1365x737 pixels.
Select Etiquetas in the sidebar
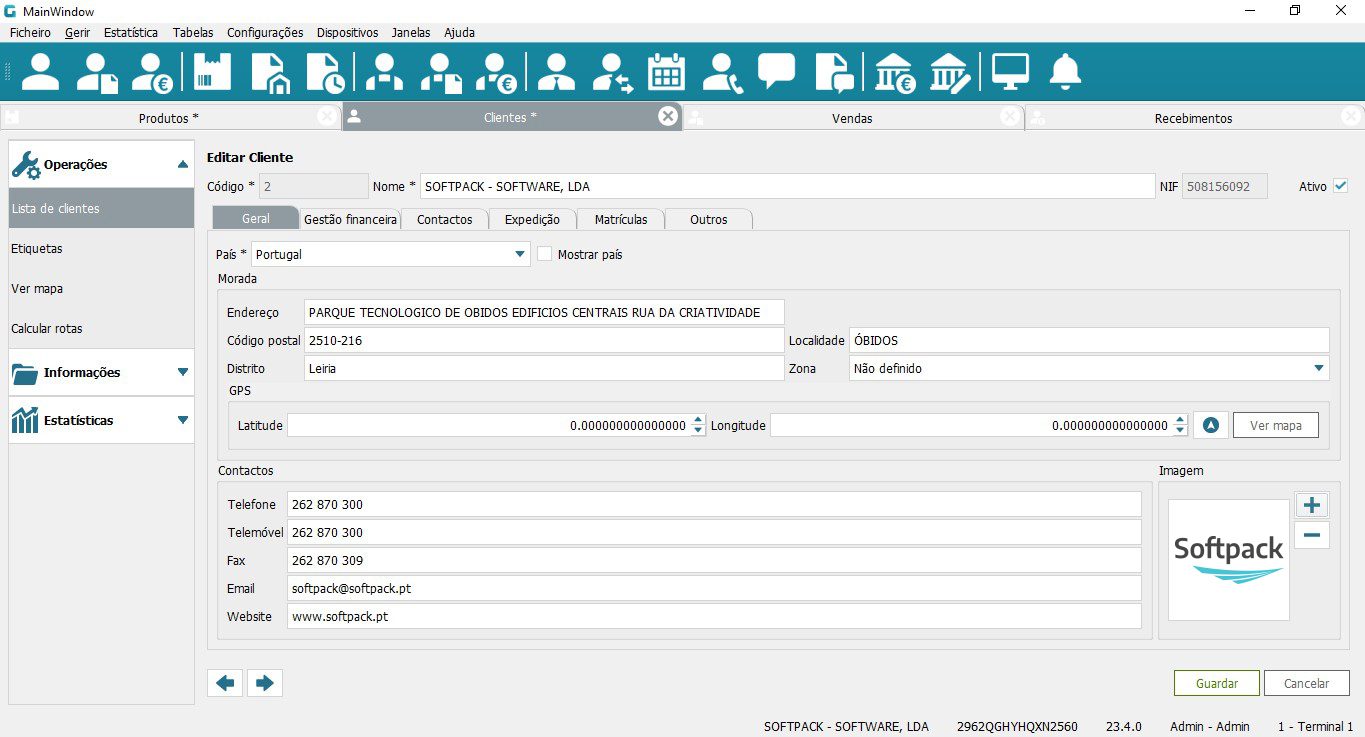pos(101,248)
